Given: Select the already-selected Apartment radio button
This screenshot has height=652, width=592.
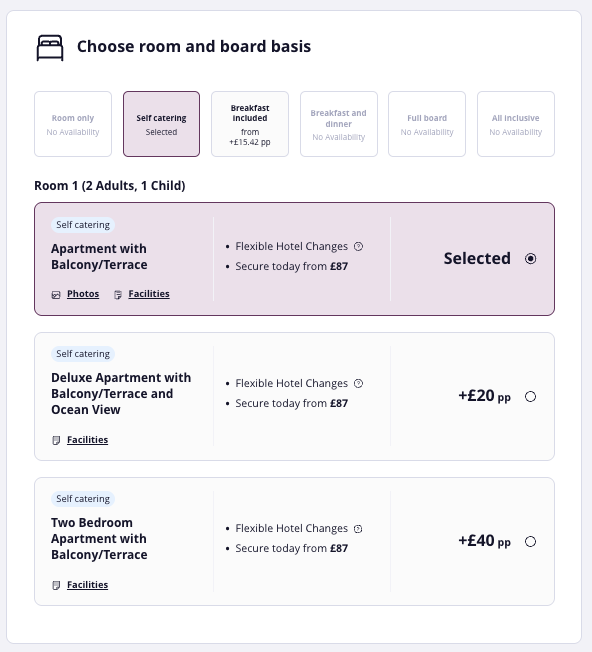Looking at the screenshot, I should [530, 259].
